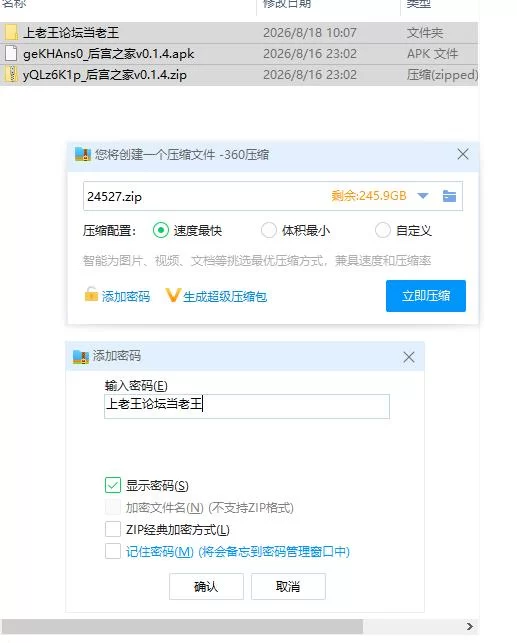Image resolution: width=517 pixels, height=643 pixels.
Task: Select file geKHAns0_后宫之家v0.1.4.apk
Action: tap(239, 54)
